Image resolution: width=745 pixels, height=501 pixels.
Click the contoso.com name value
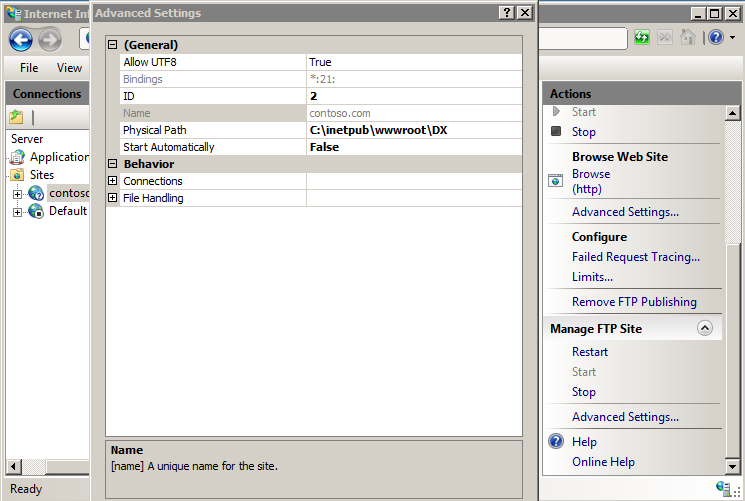pyautogui.click(x=340, y=113)
